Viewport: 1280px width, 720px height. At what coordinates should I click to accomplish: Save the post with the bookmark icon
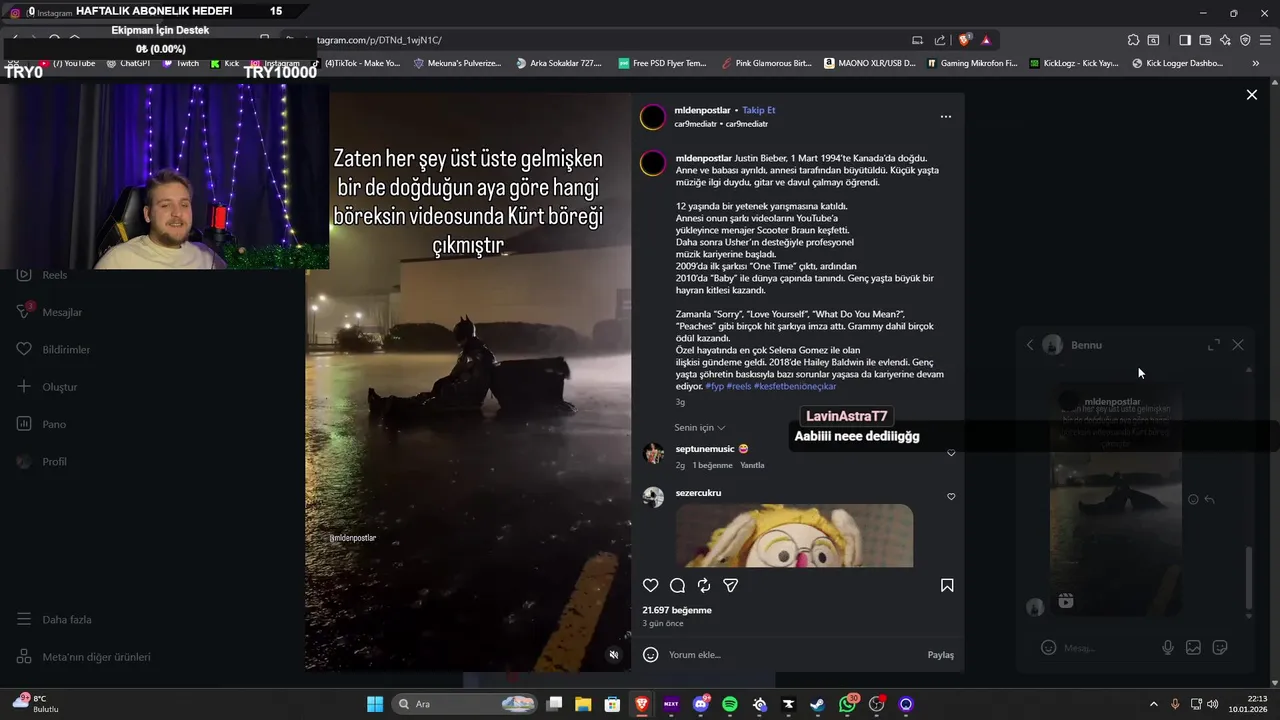[947, 585]
